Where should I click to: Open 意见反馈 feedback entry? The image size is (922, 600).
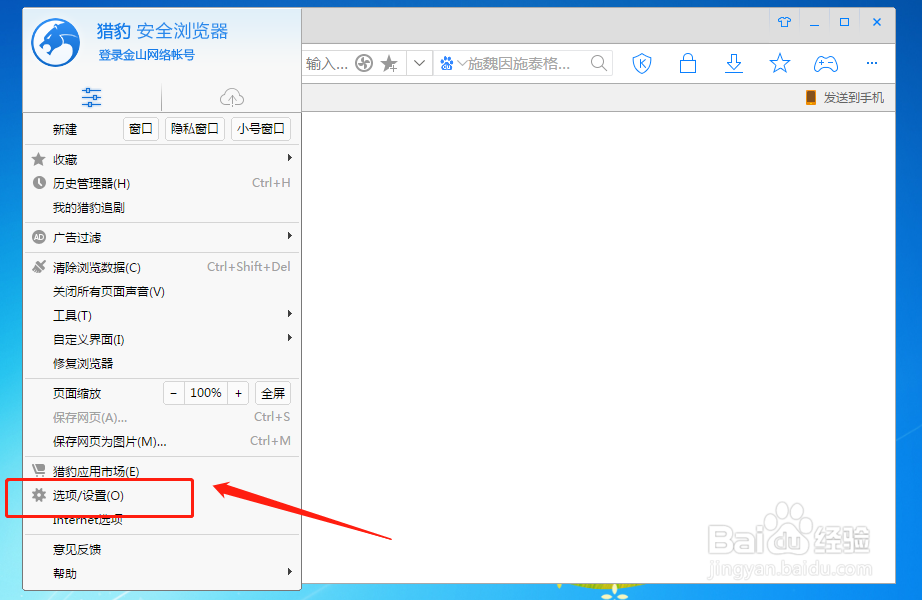[162, 549]
